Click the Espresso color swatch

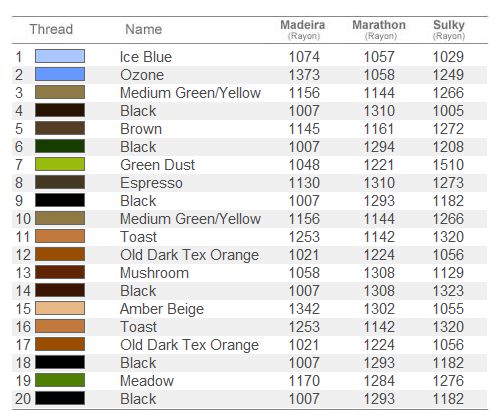click(60, 182)
